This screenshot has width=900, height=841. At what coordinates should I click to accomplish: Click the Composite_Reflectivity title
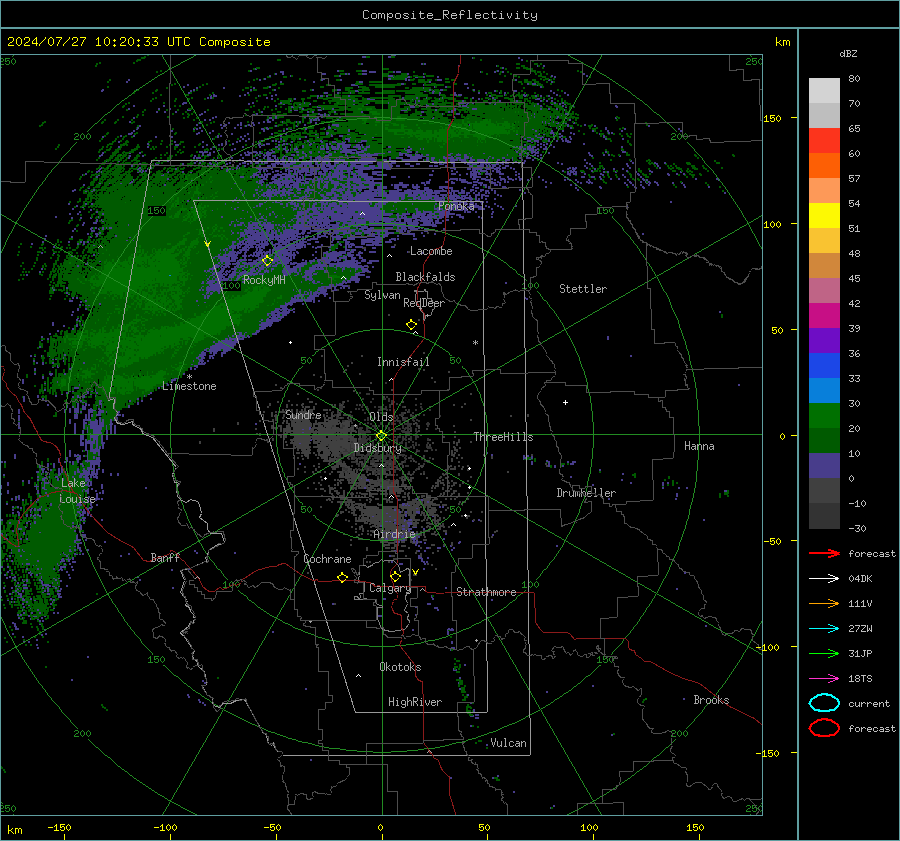(x=449, y=15)
